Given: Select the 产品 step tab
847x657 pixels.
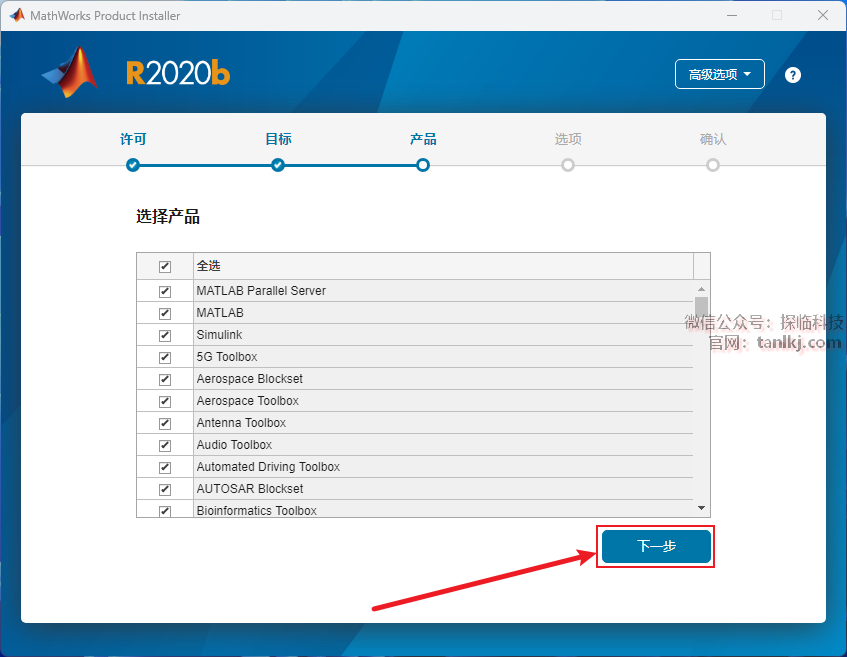Looking at the screenshot, I should point(423,139).
